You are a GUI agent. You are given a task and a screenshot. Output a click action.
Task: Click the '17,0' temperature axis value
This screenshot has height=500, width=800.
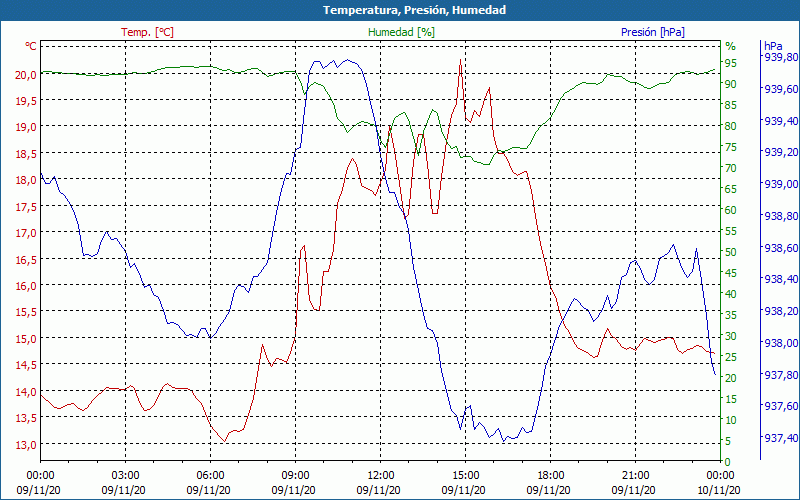point(26,233)
